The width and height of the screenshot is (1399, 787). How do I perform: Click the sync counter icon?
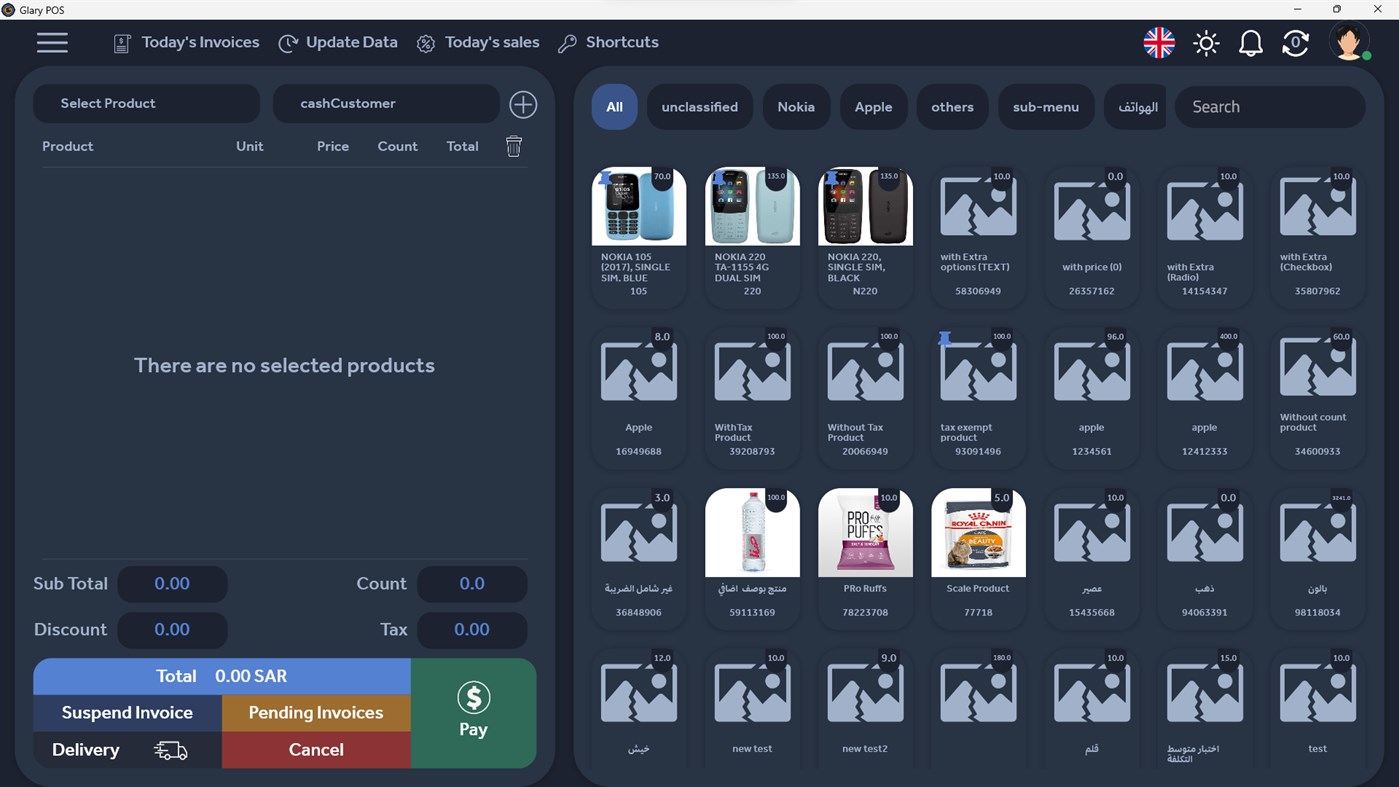point(1295,42)
